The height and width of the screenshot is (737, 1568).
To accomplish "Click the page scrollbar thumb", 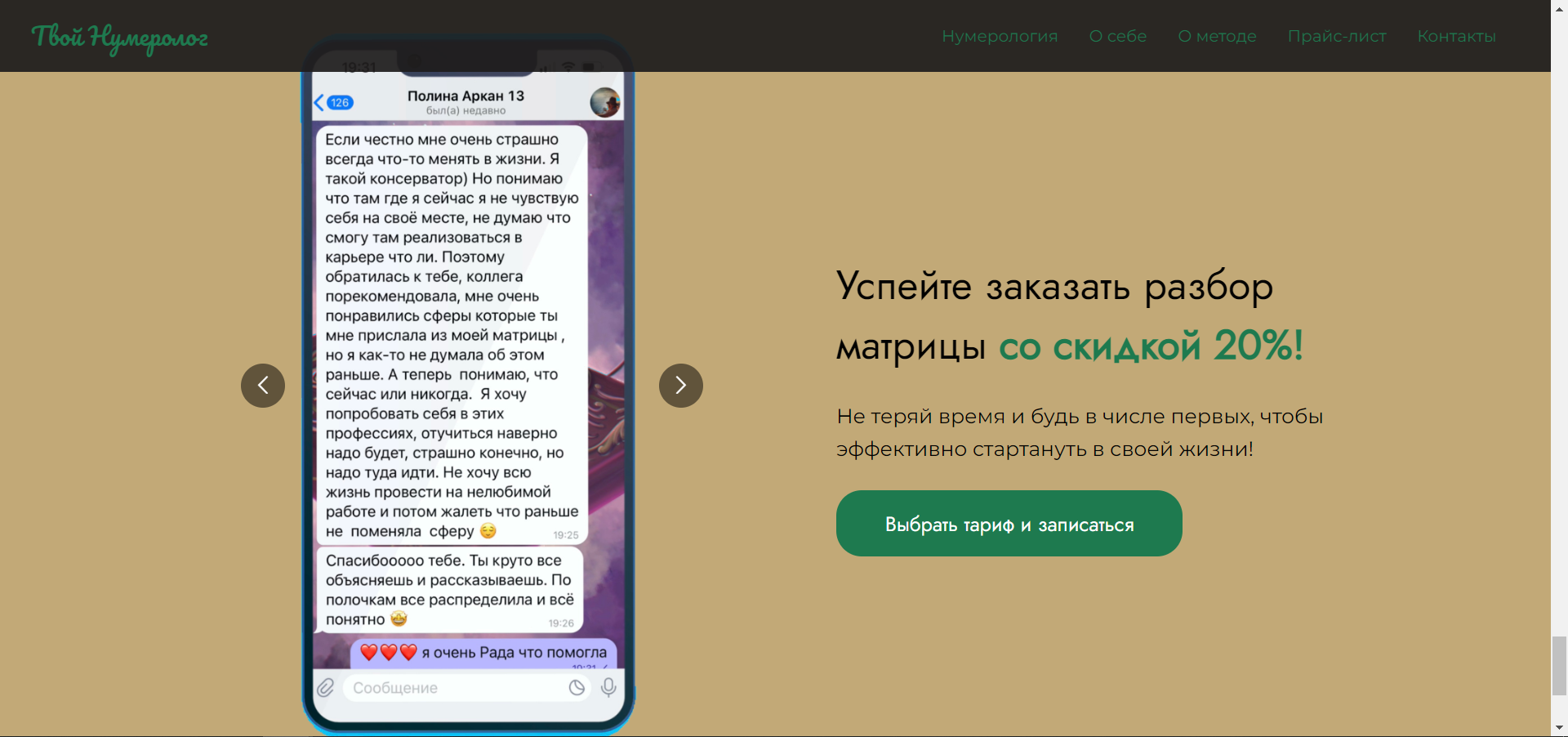I will [x=1559, y=666].
